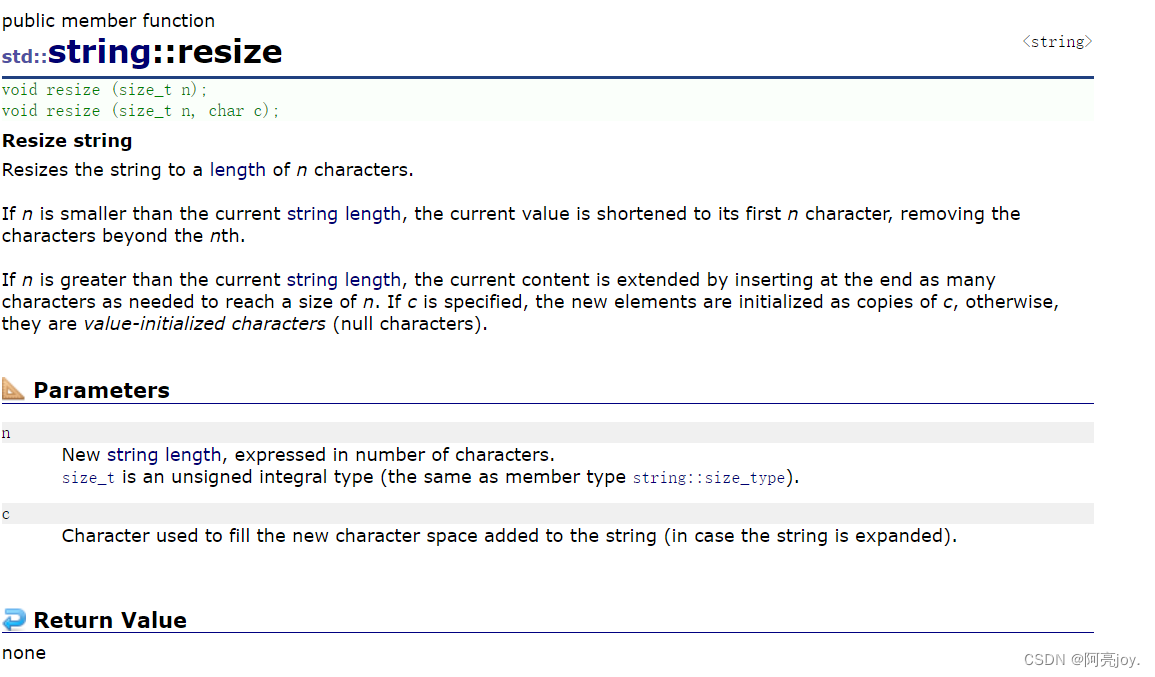Click the parameter c row header
1155x677 pixels.
[x=547, y=513]
